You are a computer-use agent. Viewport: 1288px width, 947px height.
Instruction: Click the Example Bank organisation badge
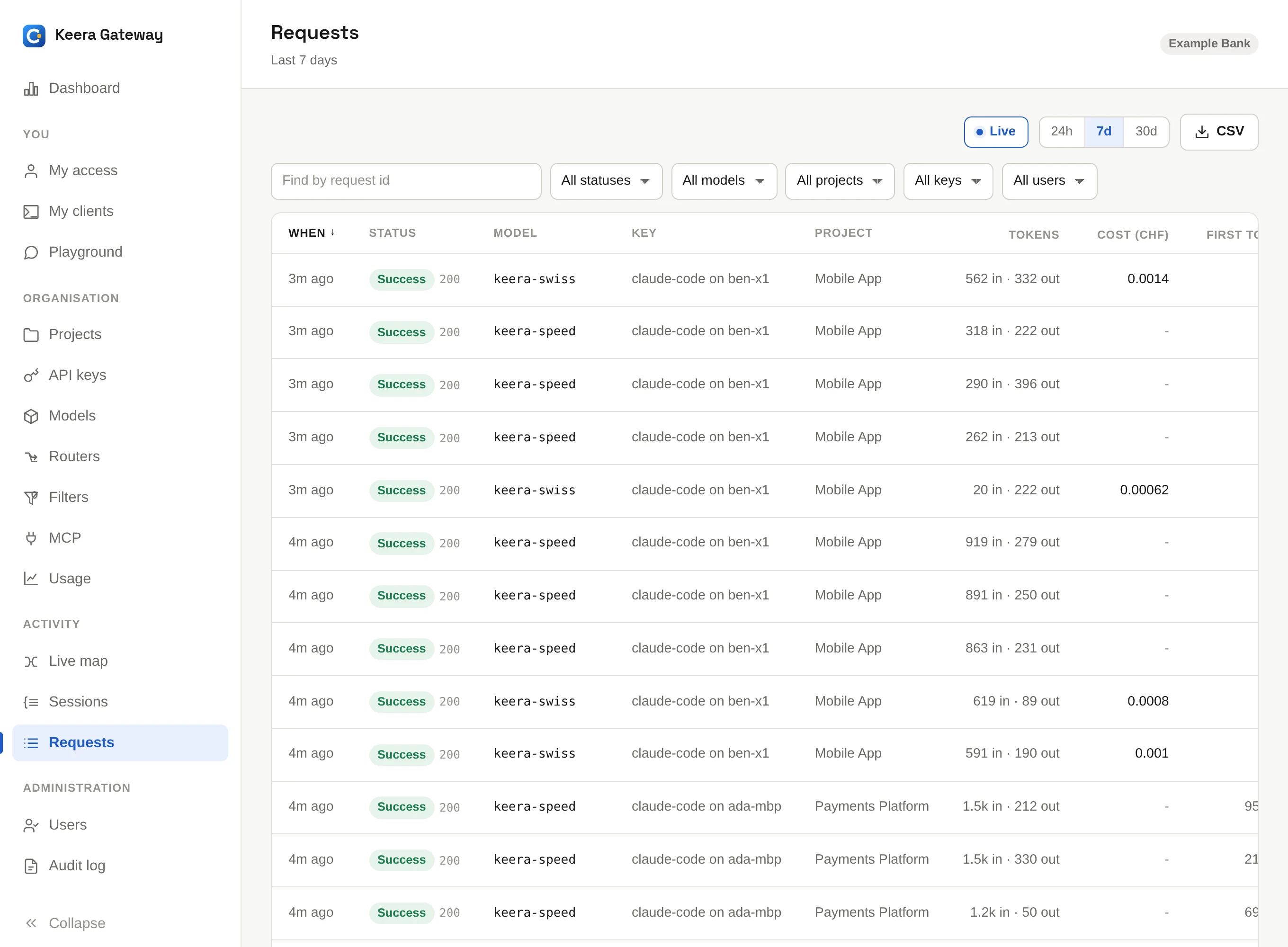pos(1209,44)
